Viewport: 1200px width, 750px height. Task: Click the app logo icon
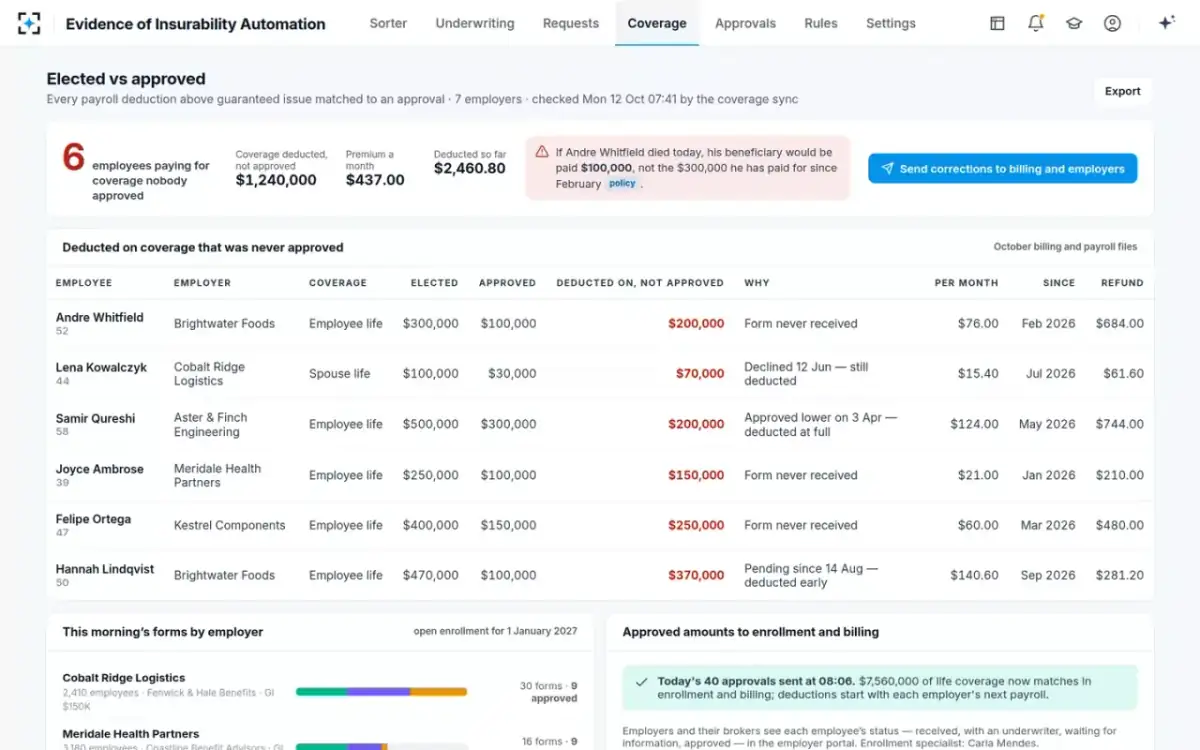point(29,23)
